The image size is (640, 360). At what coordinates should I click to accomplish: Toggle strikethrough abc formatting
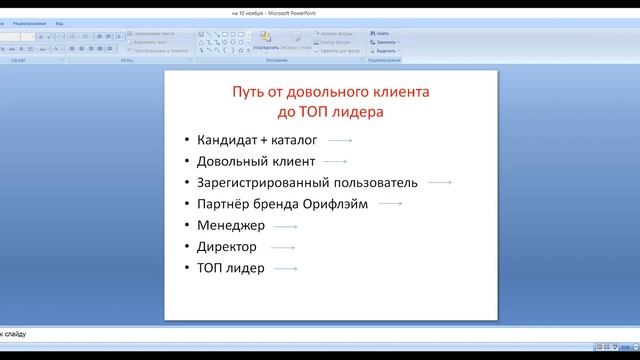click(12, 49)
